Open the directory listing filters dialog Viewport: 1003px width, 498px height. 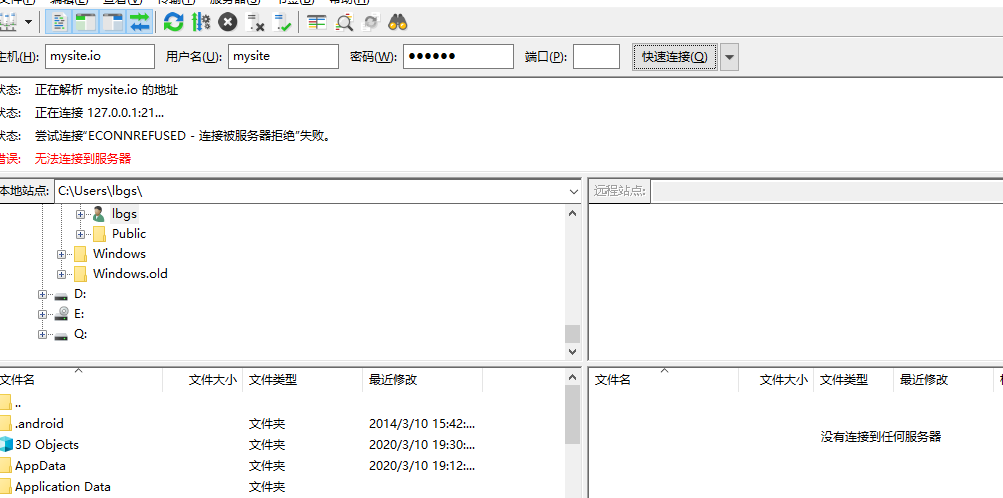coord(317,23)
